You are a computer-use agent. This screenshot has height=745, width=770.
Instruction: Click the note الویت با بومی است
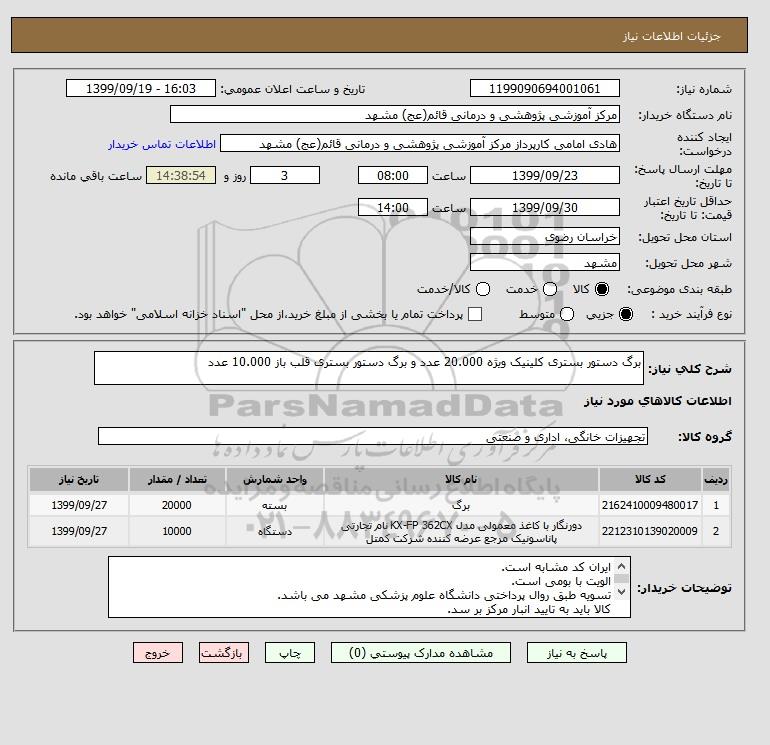(x=561, y=581)
